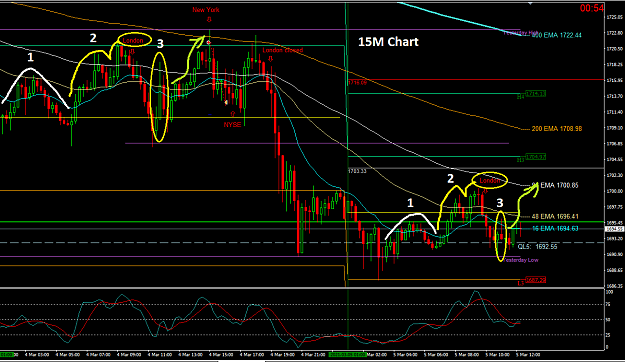This screenshot has height=362, width=625.
Task: Select the red 00:54 candle timer
Action: pos(592,8)
